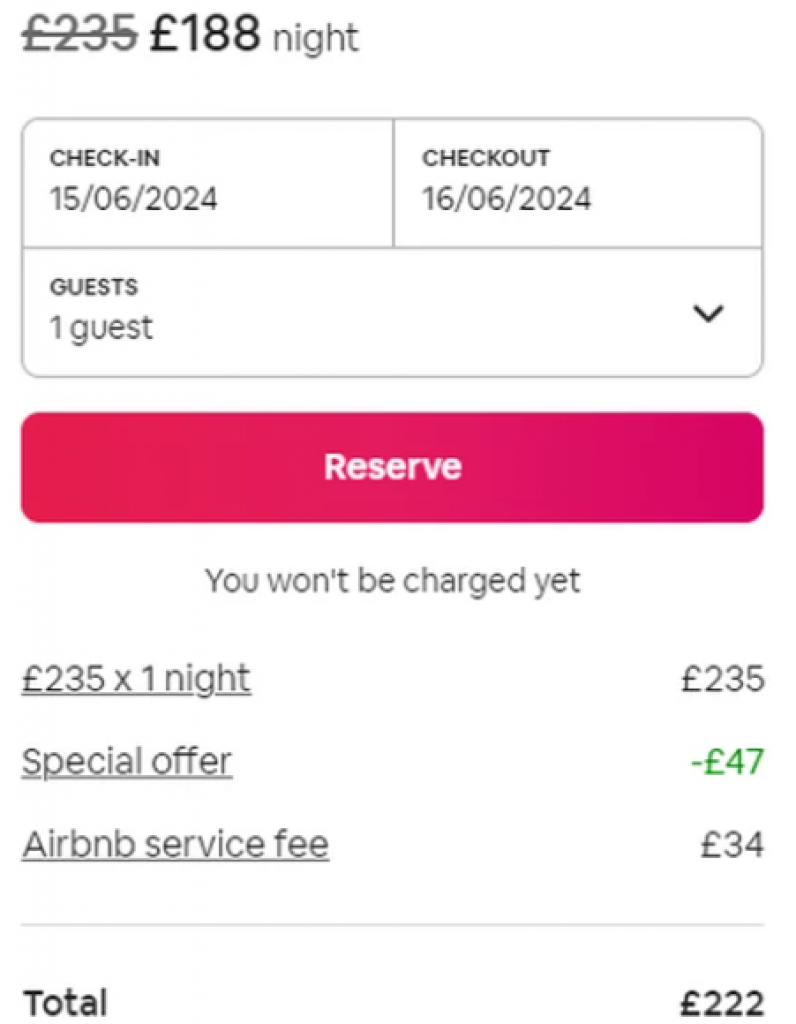Click the struck-through £235 original price

[79, 34]
